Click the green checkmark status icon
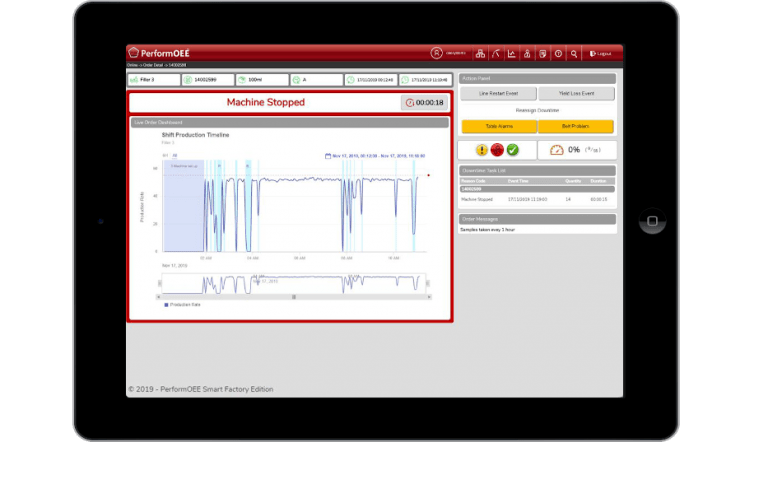 pyautogui.click(x=513, y=150)
